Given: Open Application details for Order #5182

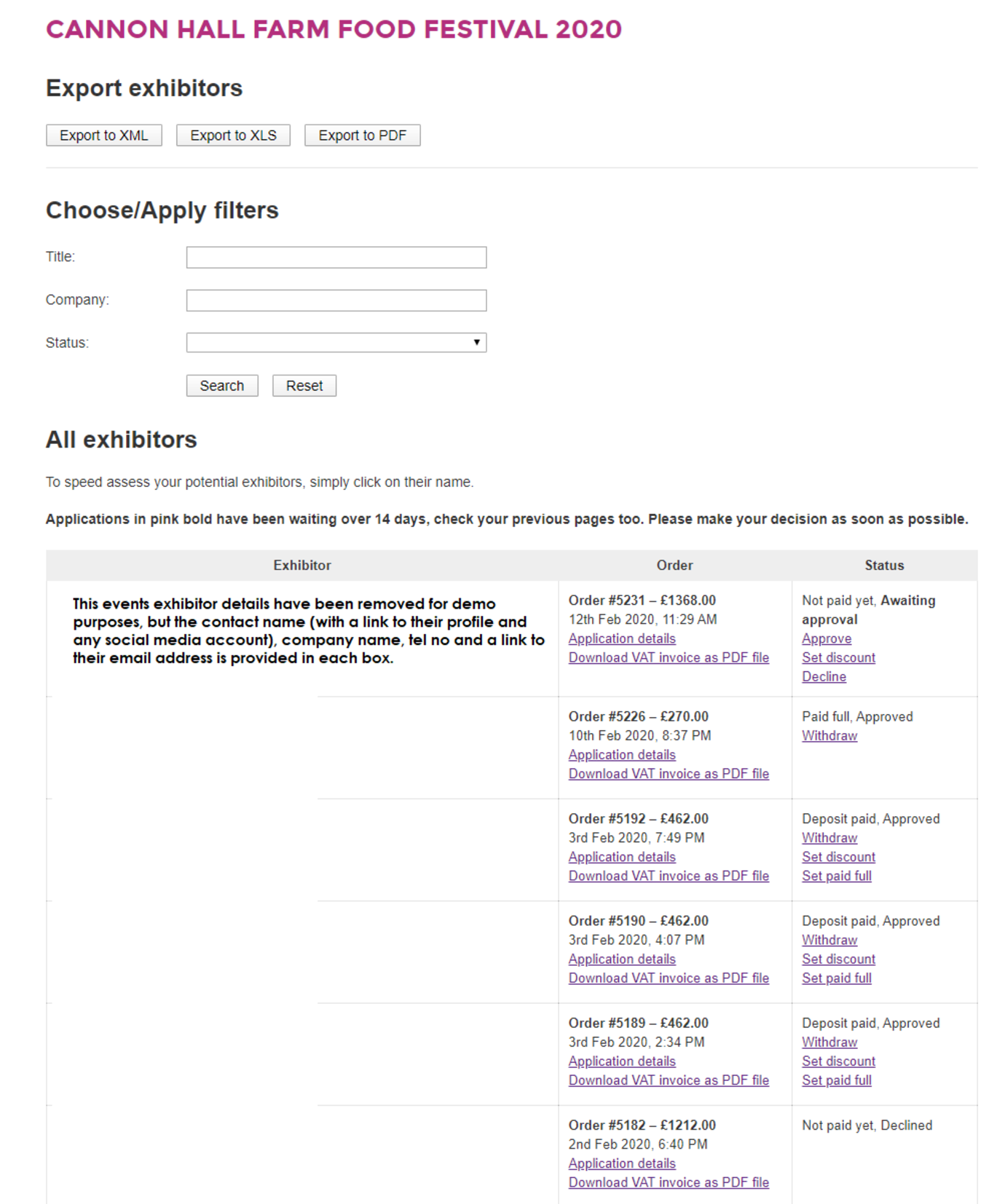Looking at the screenshot, I should click(622, 1163).
